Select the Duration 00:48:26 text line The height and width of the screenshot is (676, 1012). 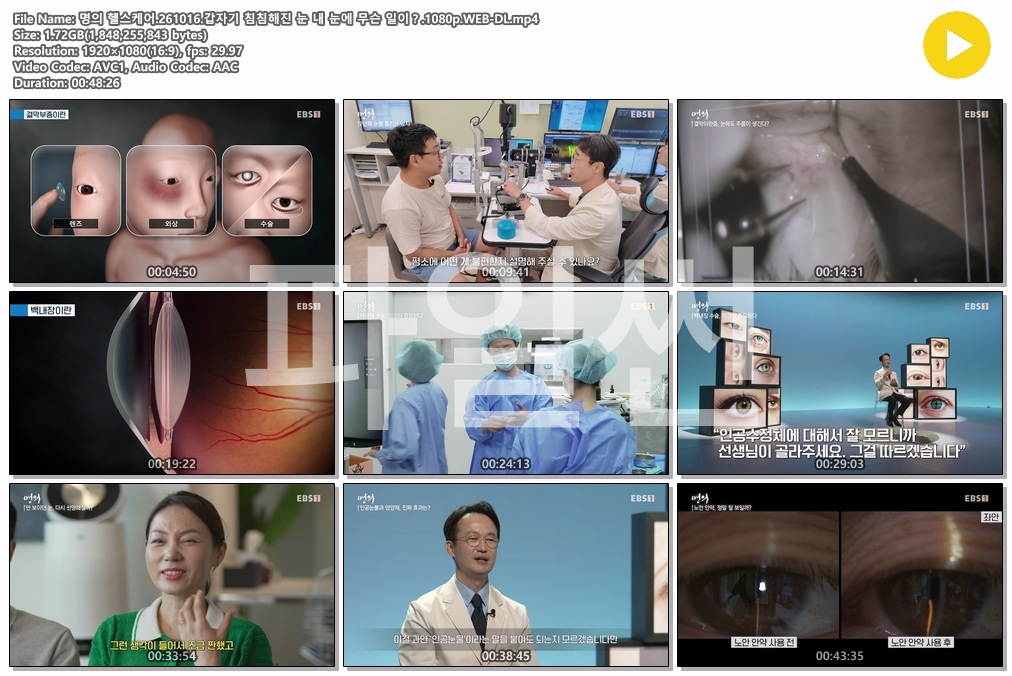tap(66, 83)
